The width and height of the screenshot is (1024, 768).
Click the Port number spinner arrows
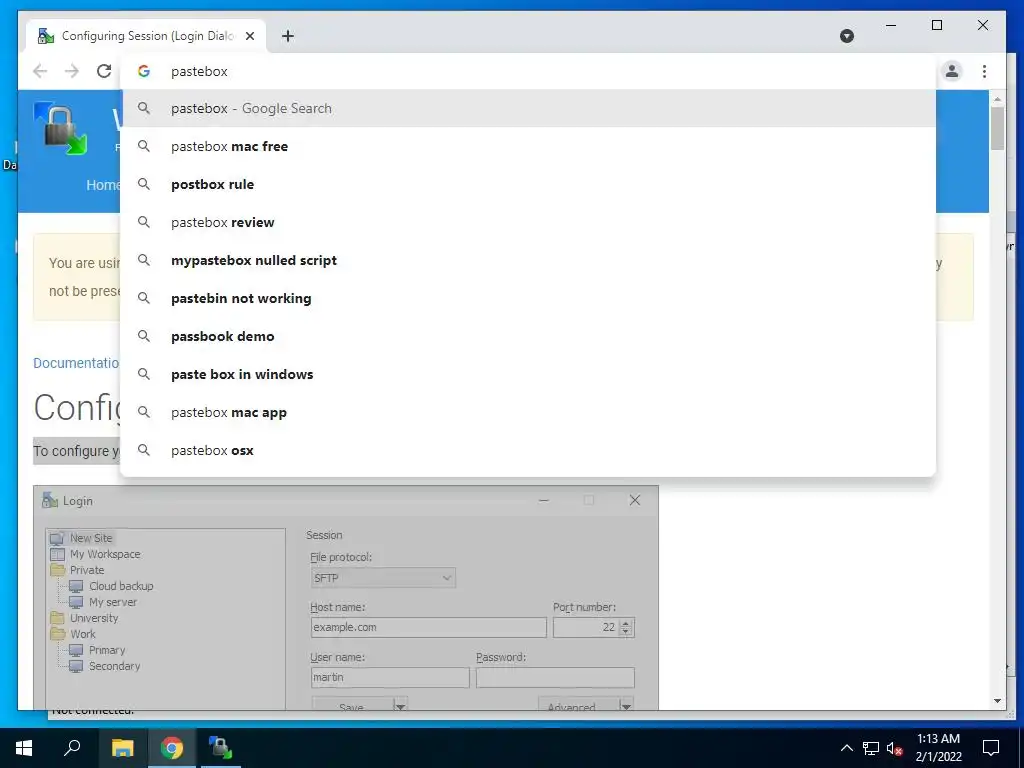click(x=626, y=627)
